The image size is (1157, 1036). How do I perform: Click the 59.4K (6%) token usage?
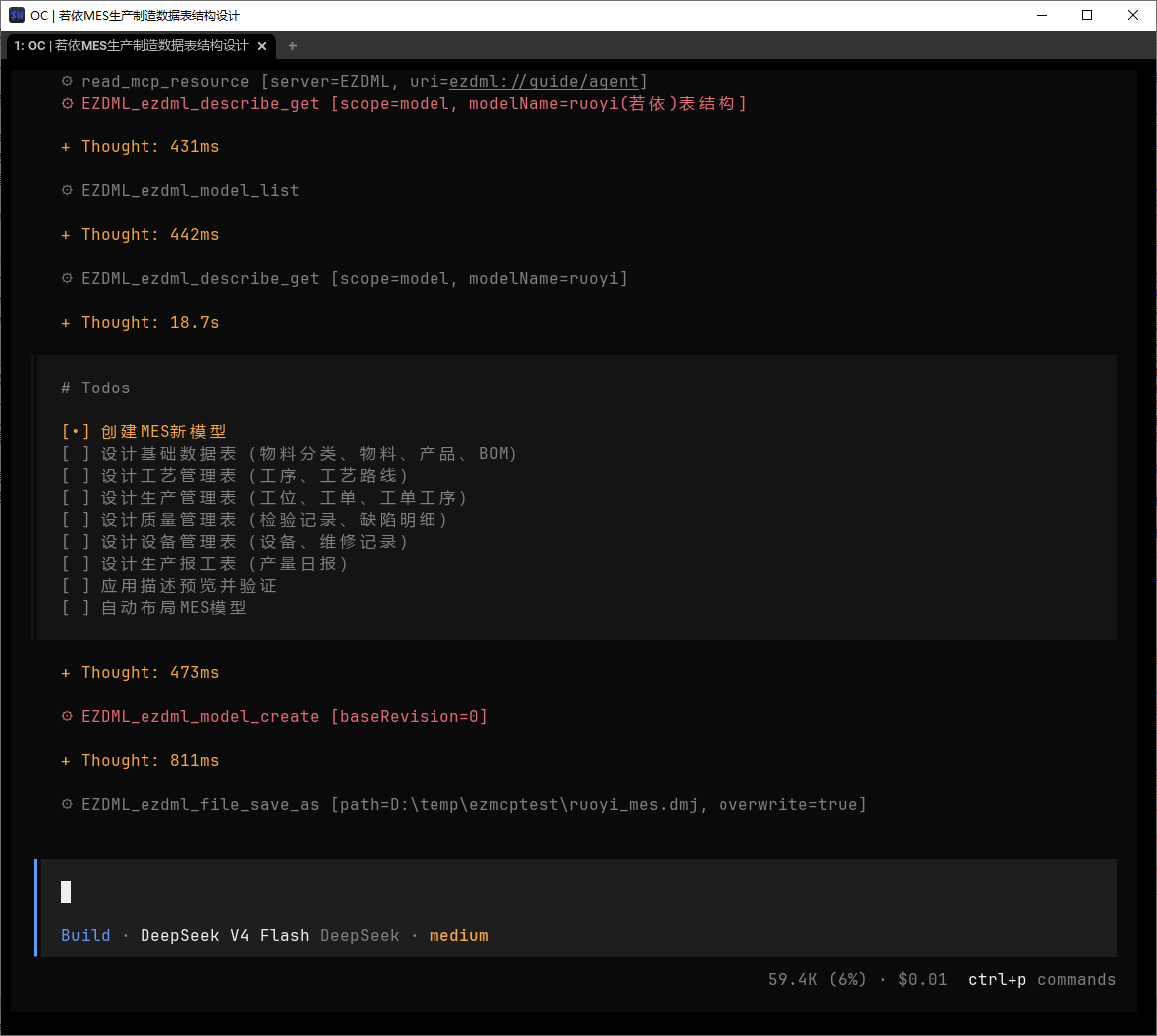[x=817, y=980]
